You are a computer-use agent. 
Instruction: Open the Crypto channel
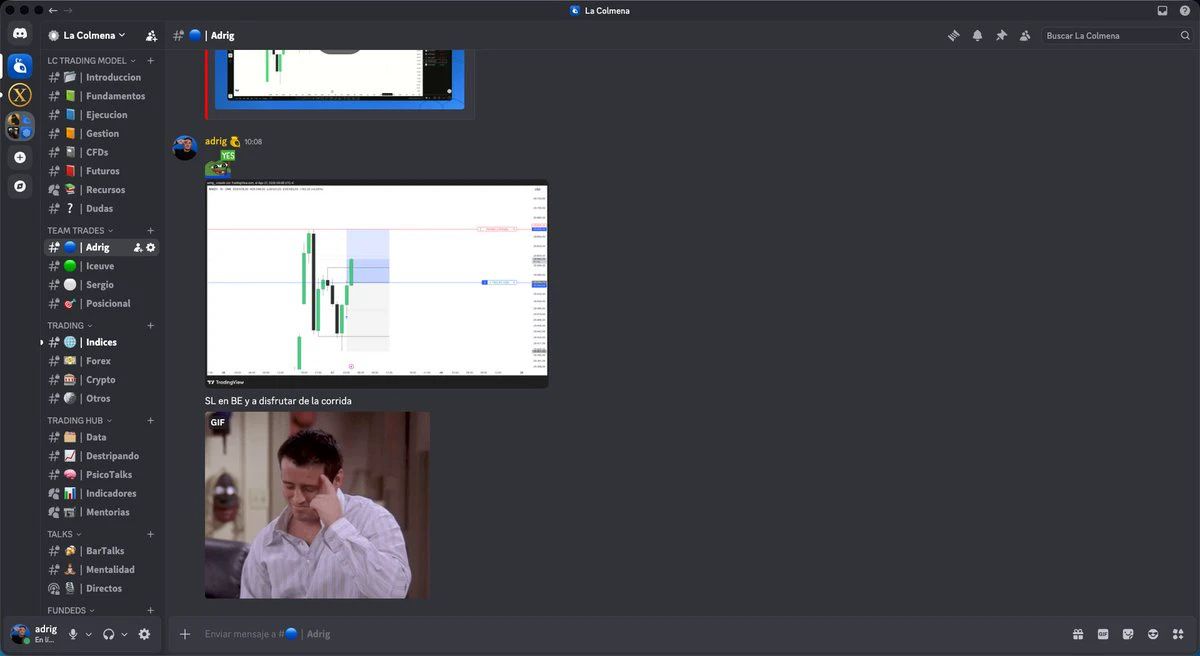pyautogui.click(x=101, y=380)
